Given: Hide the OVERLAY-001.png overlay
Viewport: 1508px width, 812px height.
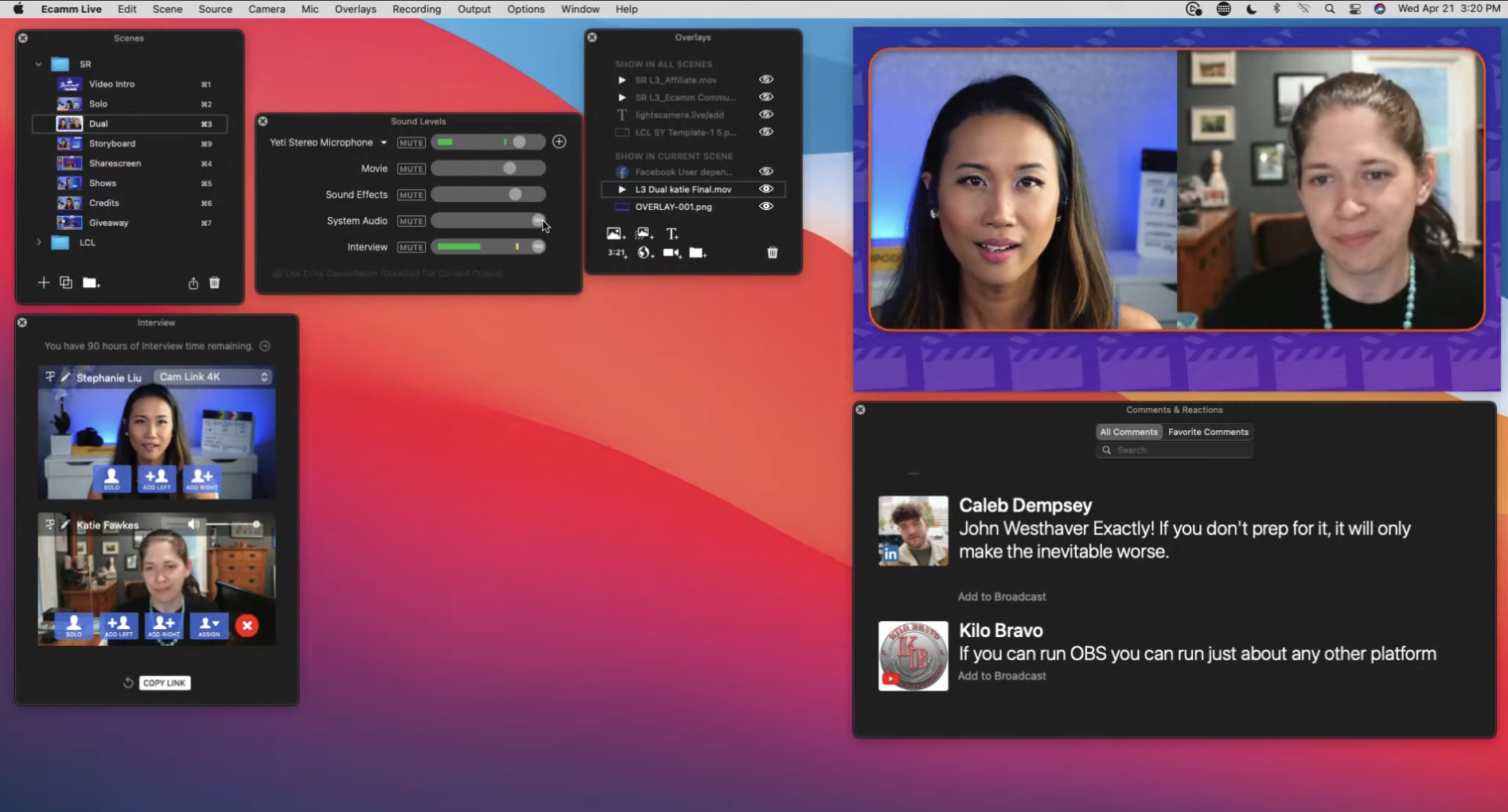Looking at the screenshot, I should click(x=766, y=206).
